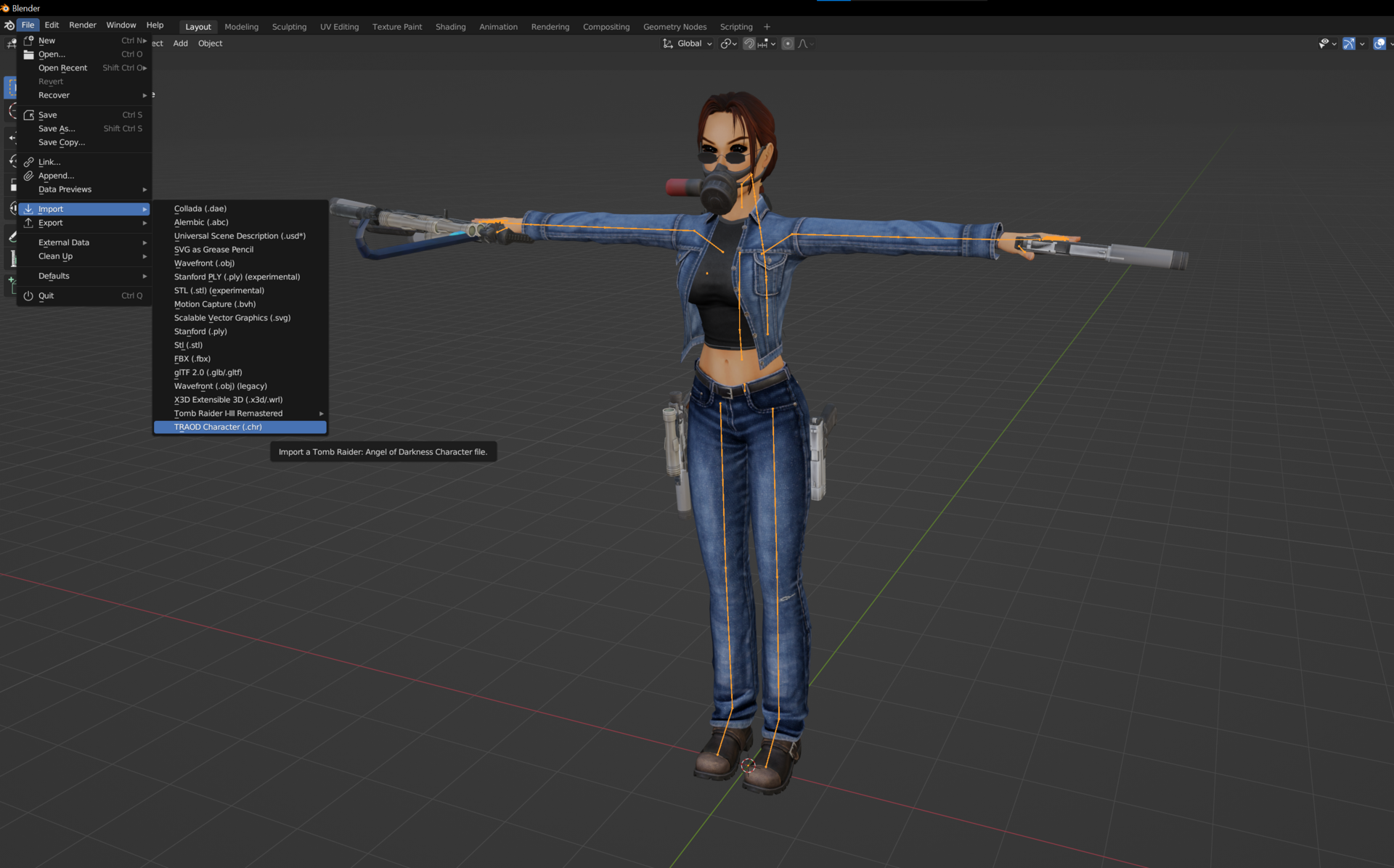This screenshot has height=868, width=1394.
Task: Switch to the UV Editing workspace tab
Action: click(339, 27)
